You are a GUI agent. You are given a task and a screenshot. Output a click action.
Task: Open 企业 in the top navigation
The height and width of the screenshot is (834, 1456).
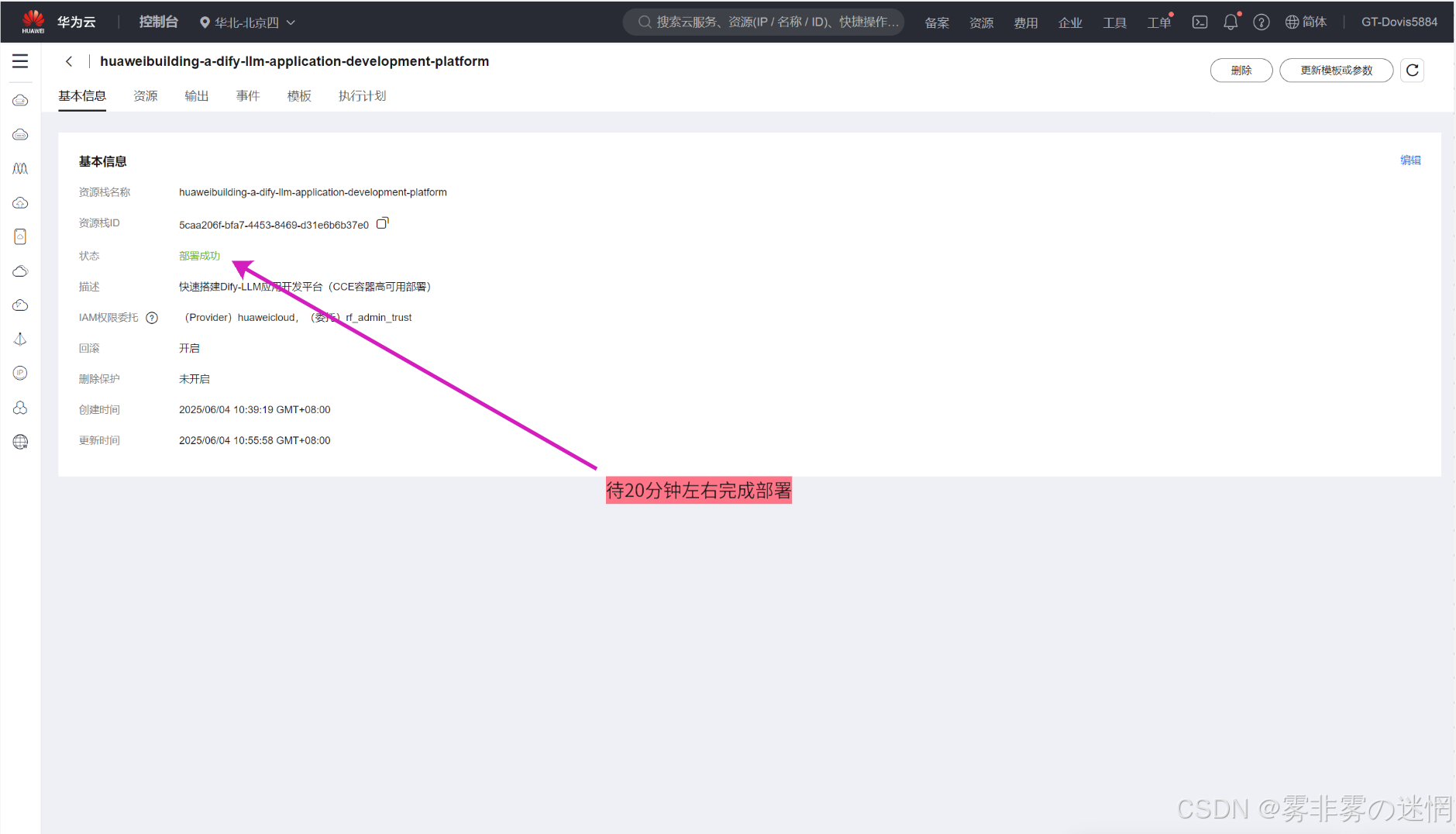tap(1070, 22)
